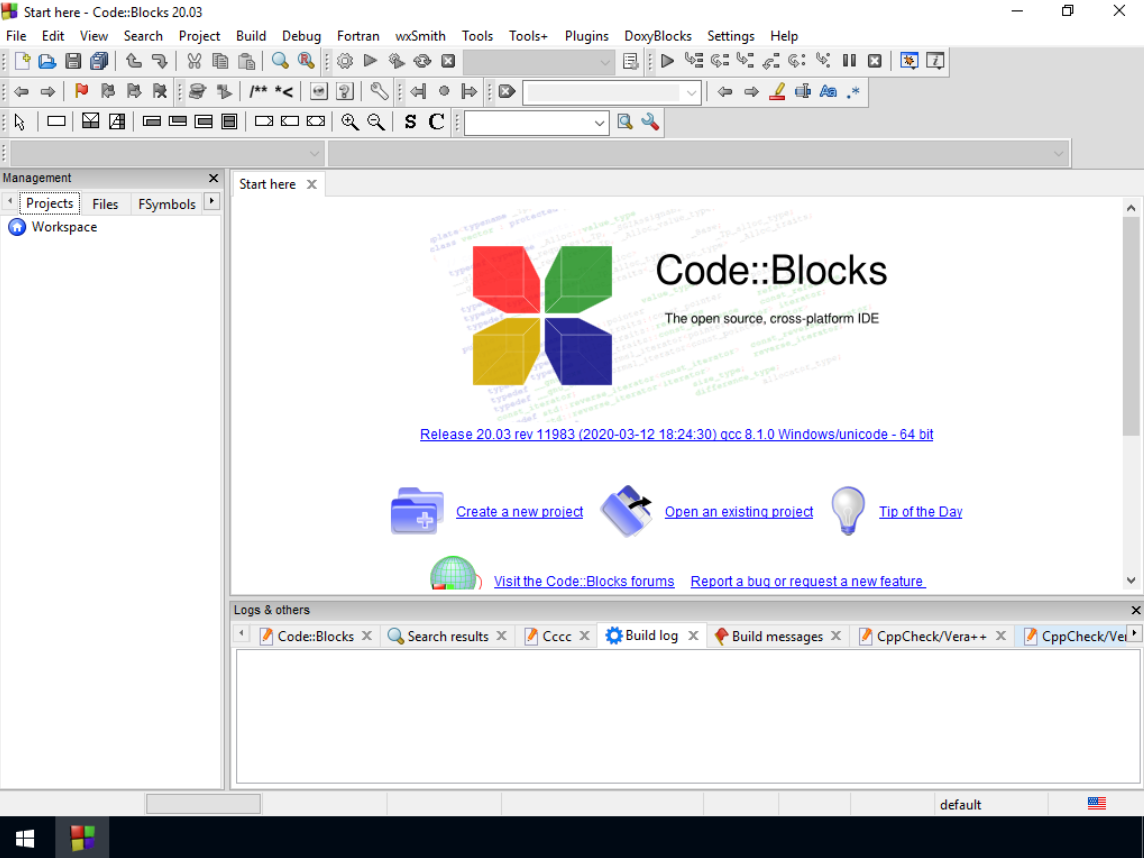
Task: Click the New file toolbar icon
Action: coord(22,61)
